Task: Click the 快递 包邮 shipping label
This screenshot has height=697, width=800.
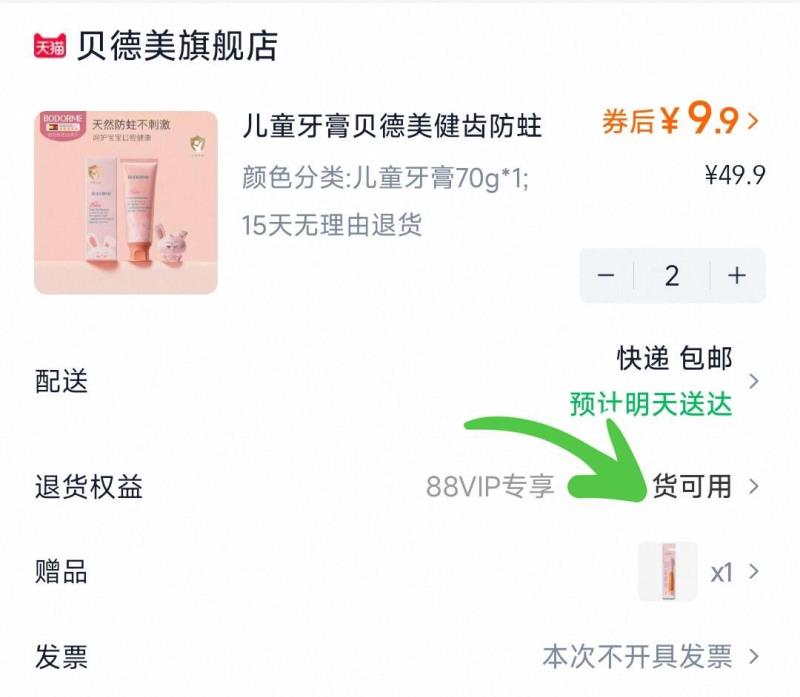Action: click(673, 357)
